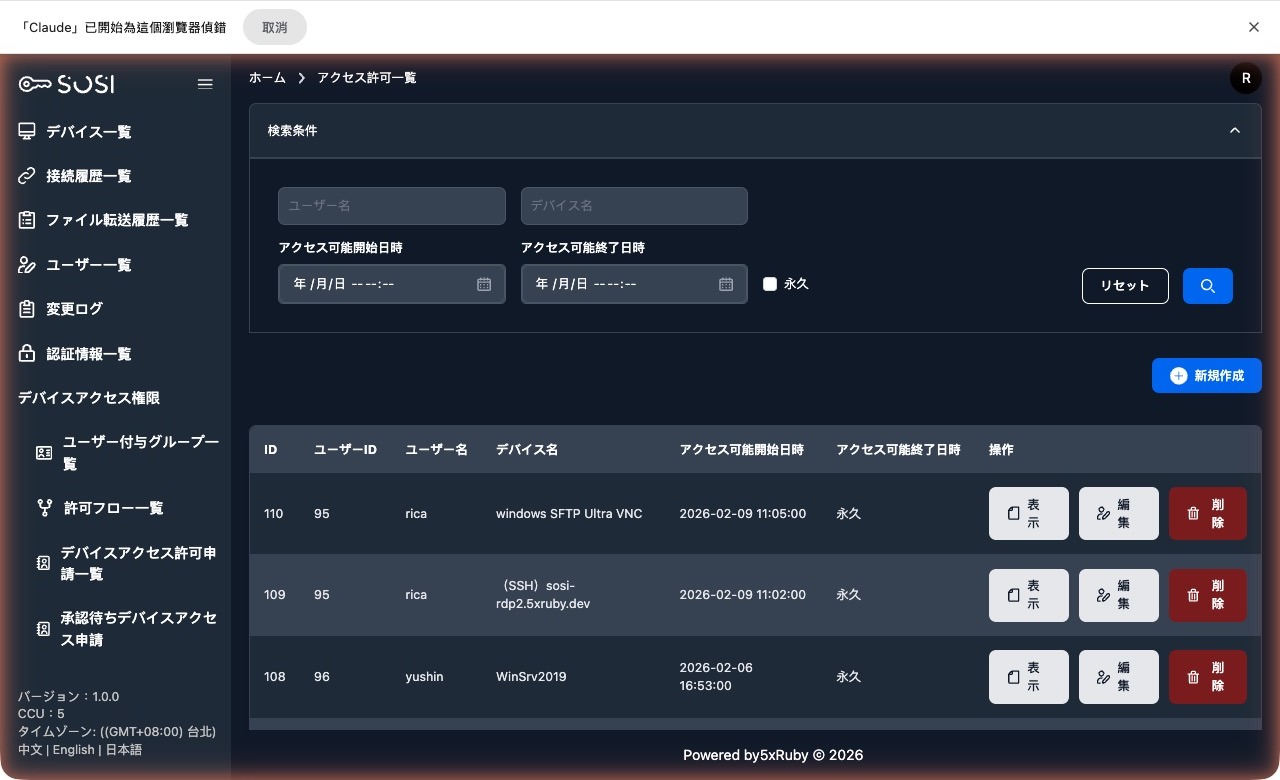
Task: Switch language to English link
Action: click(74, 750)
